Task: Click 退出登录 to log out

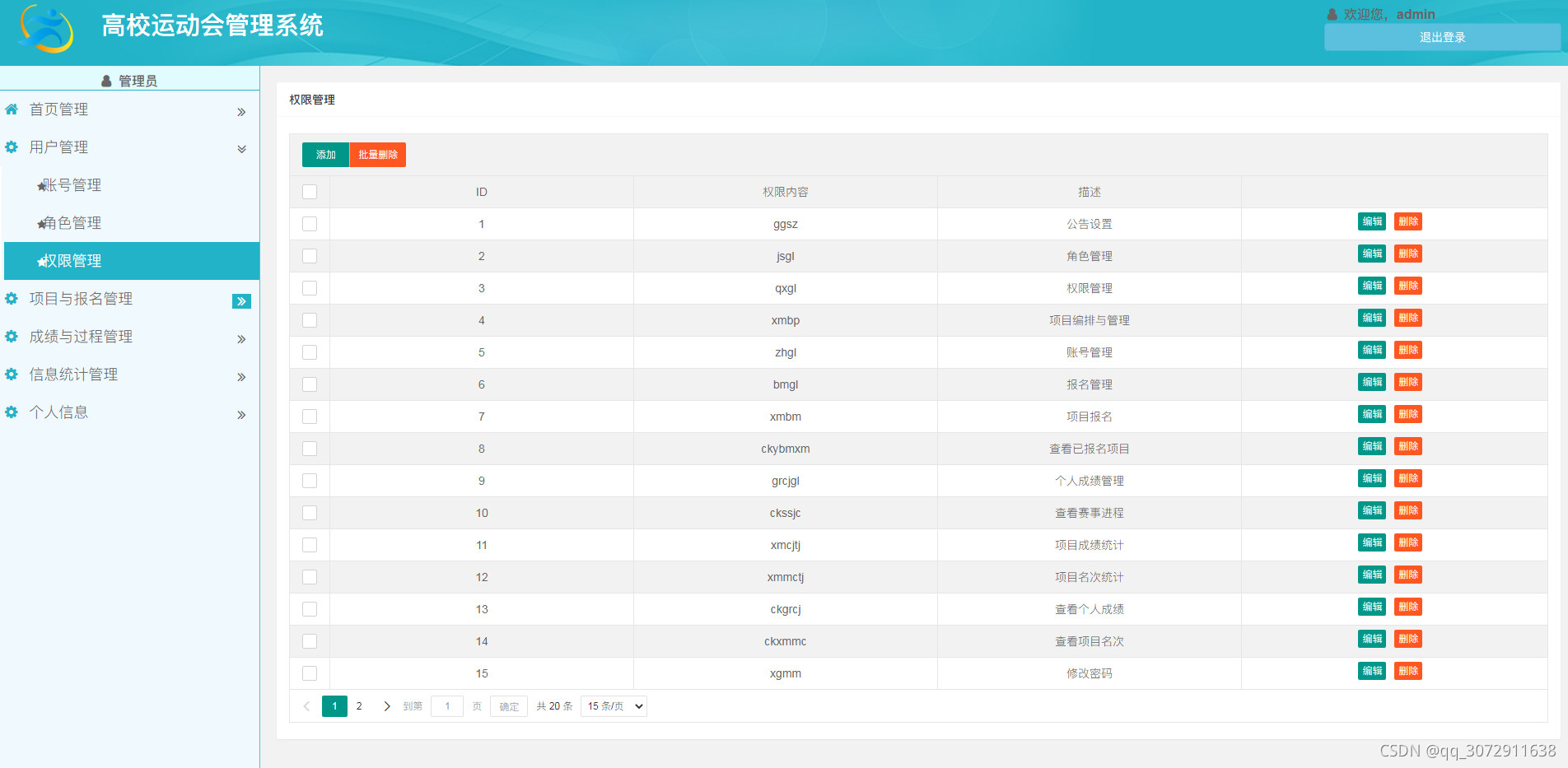Action: pyautogui.click(x=1442, y=37)
